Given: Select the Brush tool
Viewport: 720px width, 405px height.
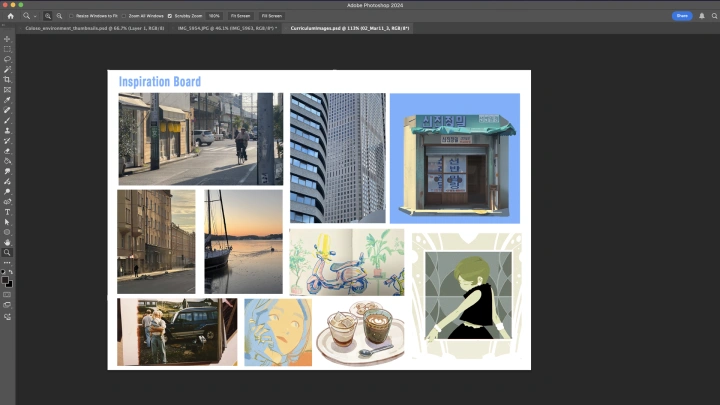Looking at the screenshot, I should point(7,120).
